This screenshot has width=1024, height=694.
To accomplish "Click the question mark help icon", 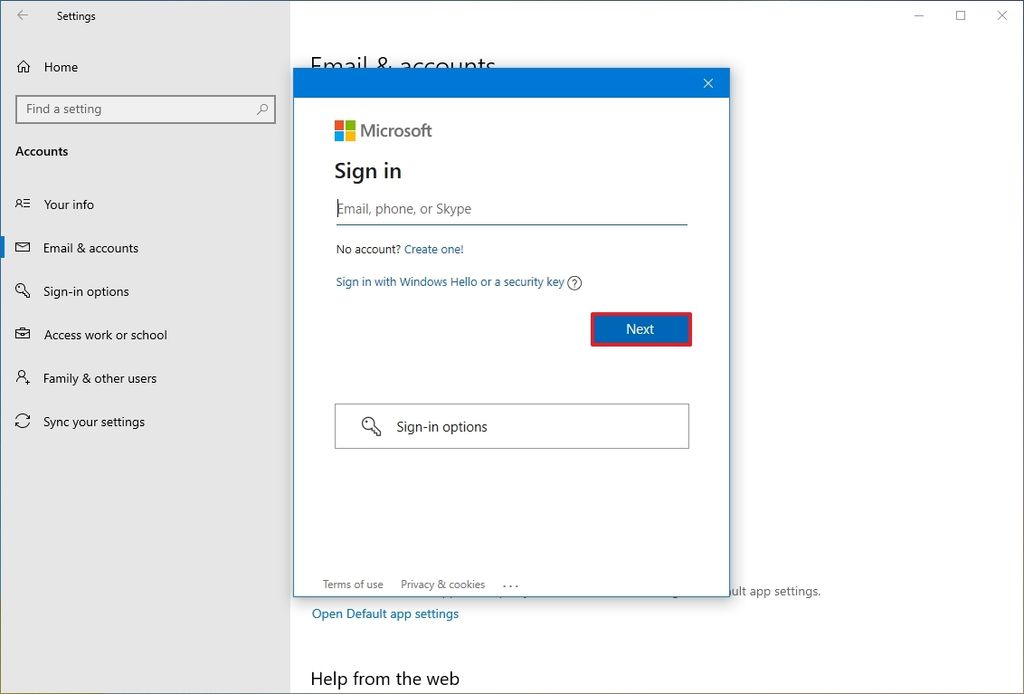I will coord(574,283).
